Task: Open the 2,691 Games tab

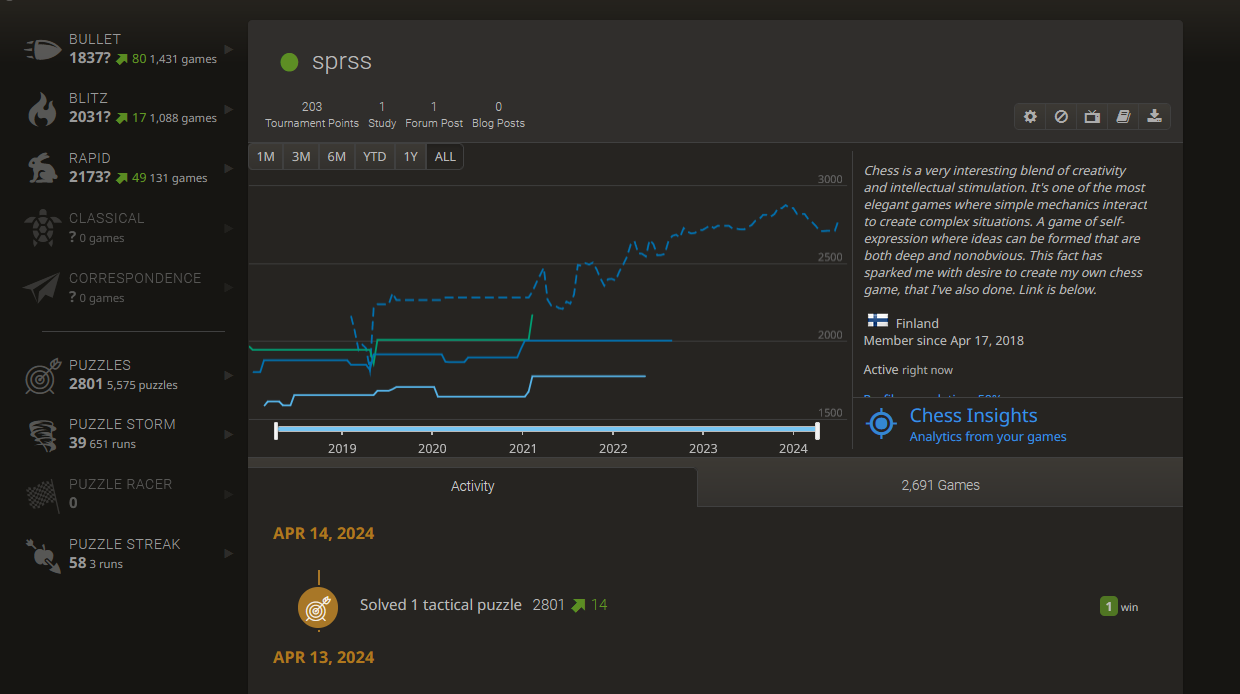Action: 940,486
